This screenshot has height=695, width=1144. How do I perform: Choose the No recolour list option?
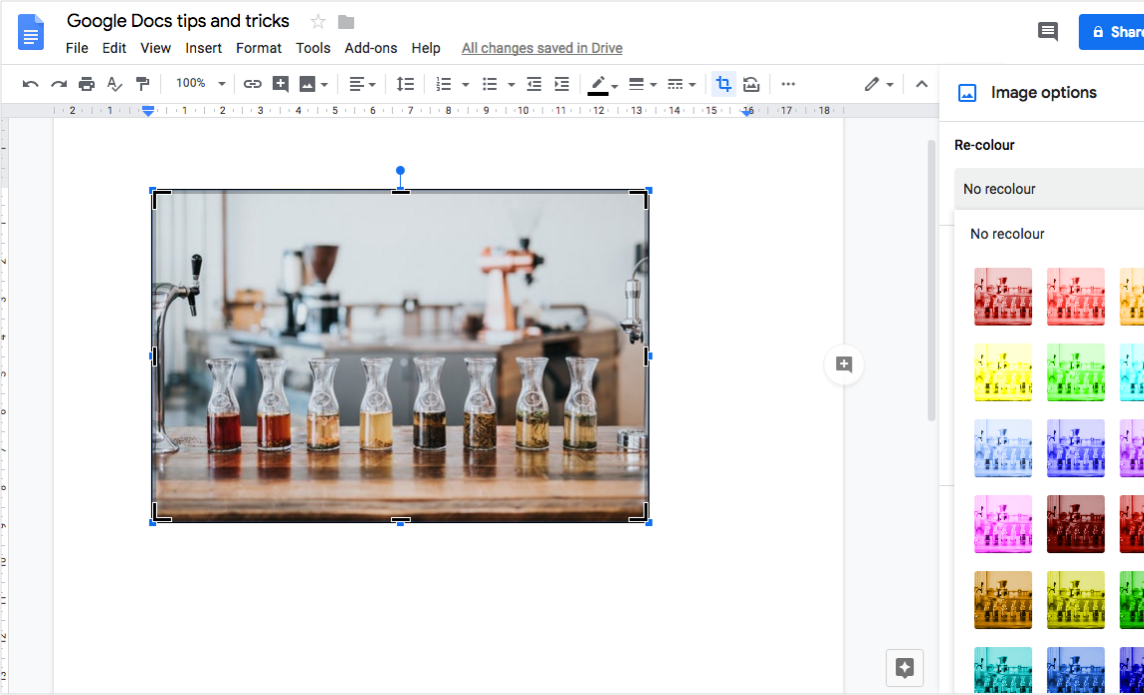(1007, 234)
